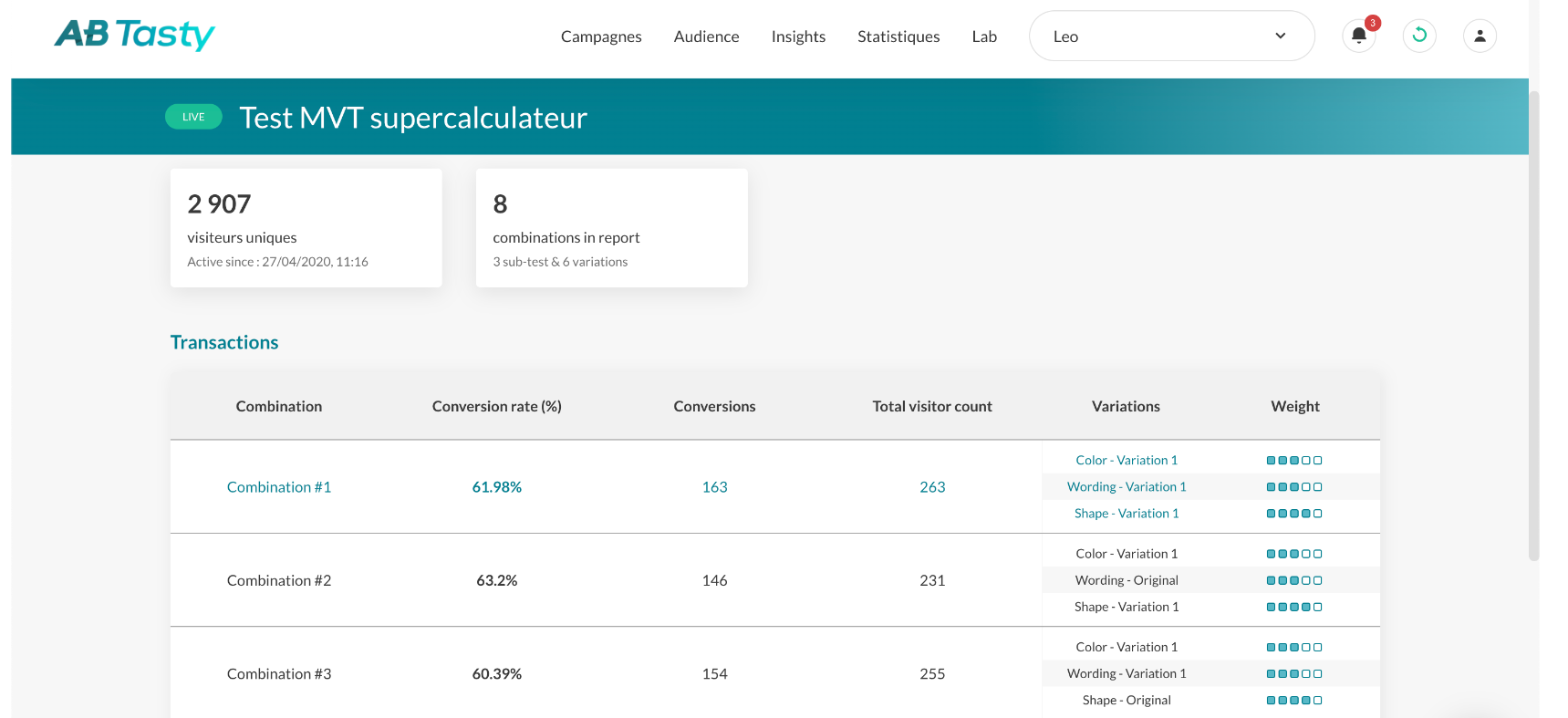Click the red notification badge
1568x718 pixels.
[1372, 23]
